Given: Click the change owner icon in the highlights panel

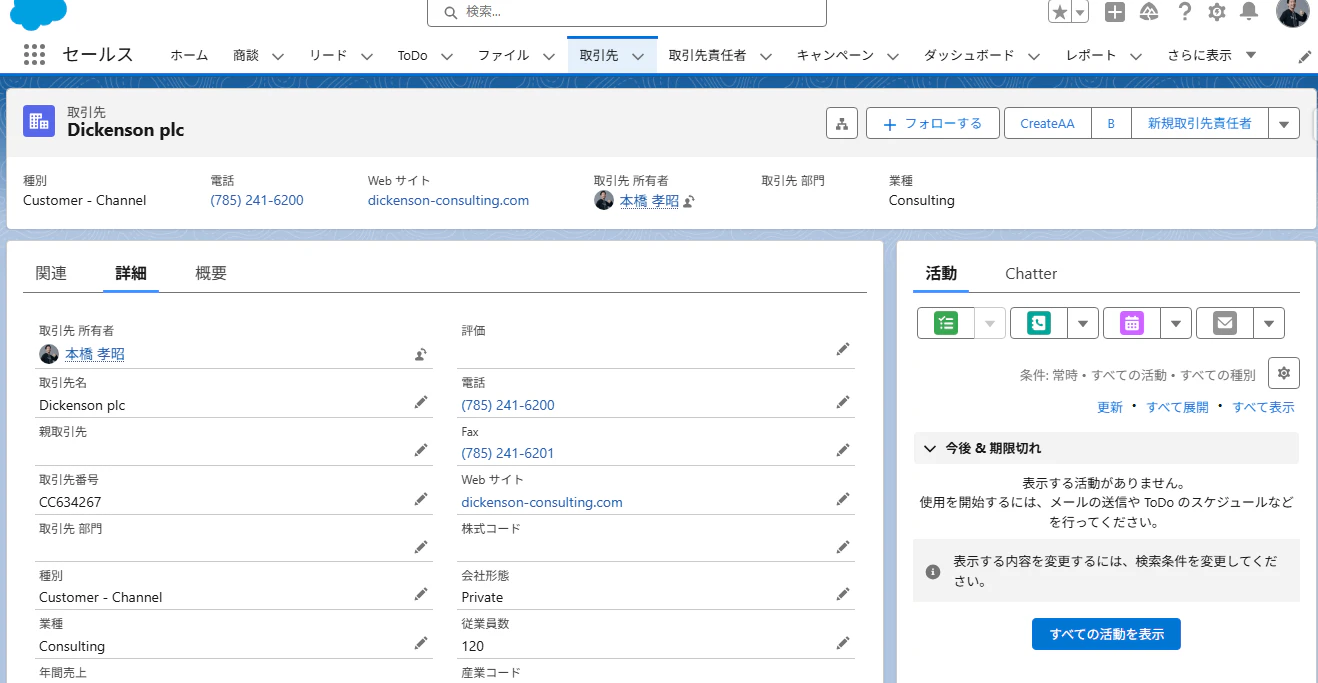Looking at the screenshot, I should (689, 202).
